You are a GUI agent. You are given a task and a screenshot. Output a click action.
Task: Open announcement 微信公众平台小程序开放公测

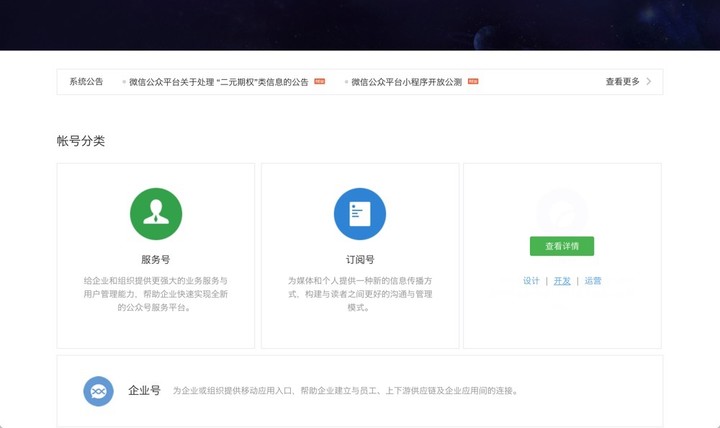(x=406, y=82)
